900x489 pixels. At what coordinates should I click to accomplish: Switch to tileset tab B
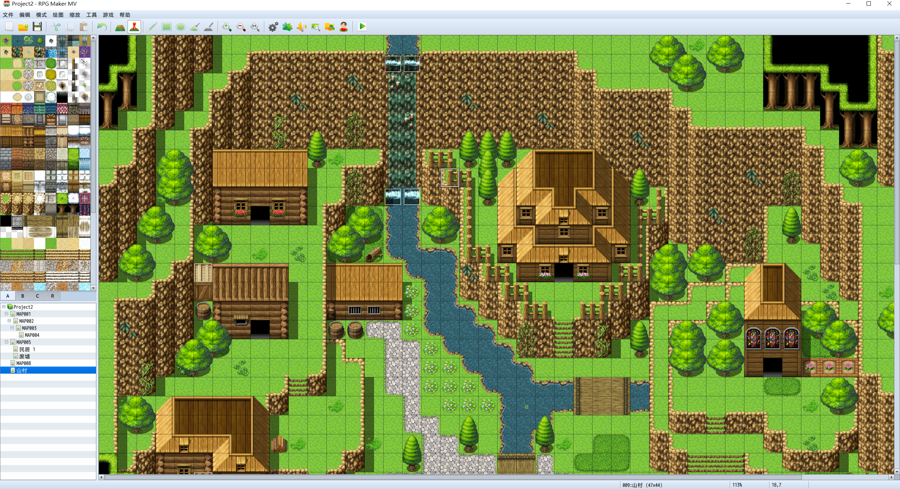pos(22,296)
